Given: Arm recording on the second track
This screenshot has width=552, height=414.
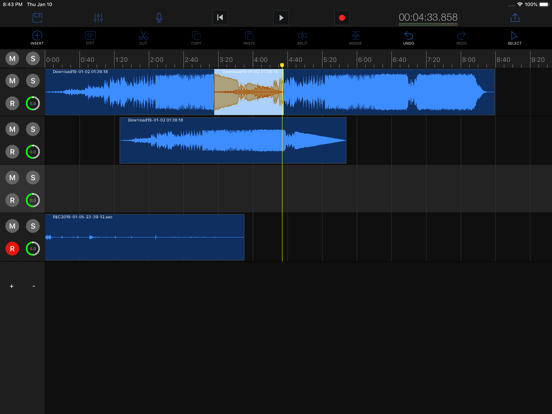Looking at the screenshot, I should click(12, 152).
